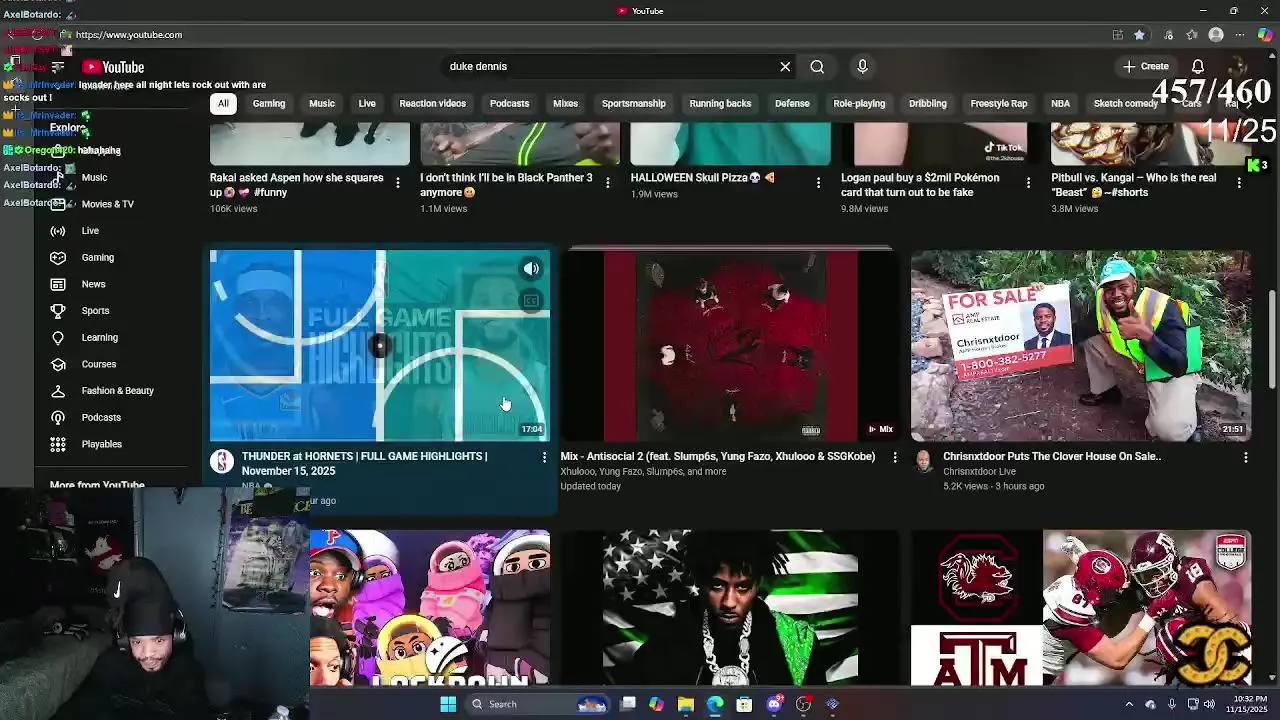This screenshot has height=720, width=1280.
Task: Open the notifications bell
Action: (x=1197, y=66)
